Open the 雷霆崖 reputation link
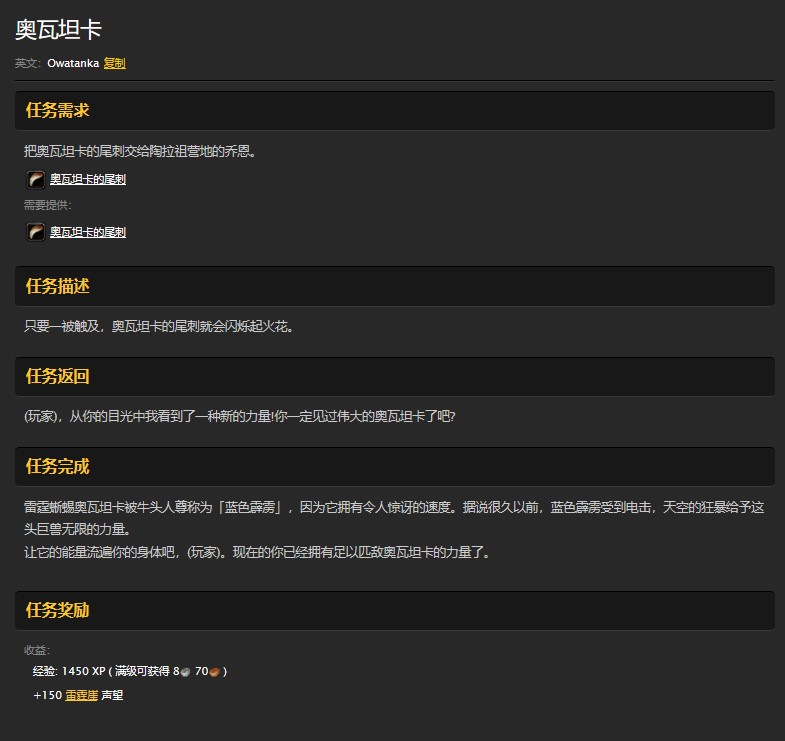Viewport: 785px width, 741px height. 81,695
